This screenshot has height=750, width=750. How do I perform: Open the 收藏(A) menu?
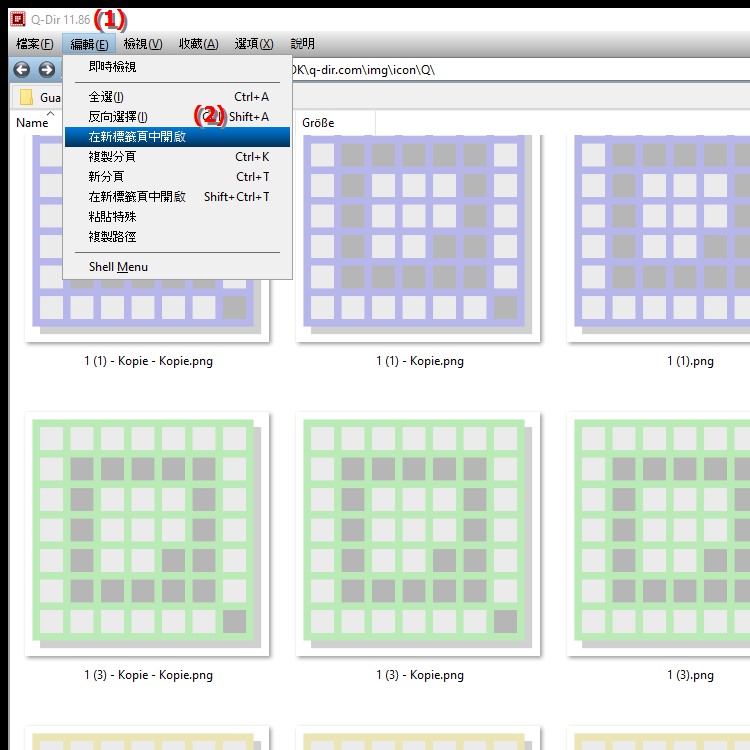(199, 44)
